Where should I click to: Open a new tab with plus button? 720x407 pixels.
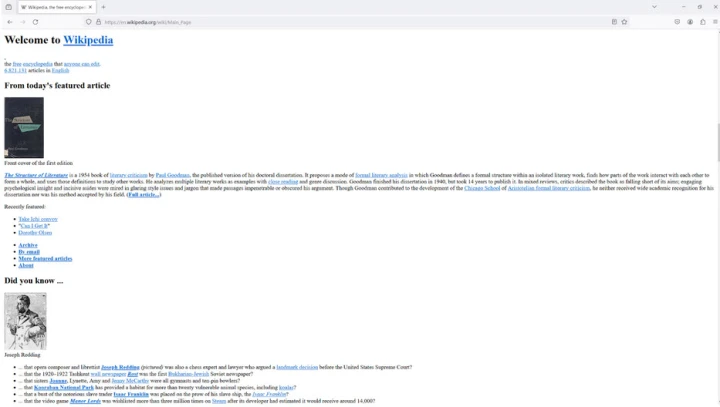[103, 7]
